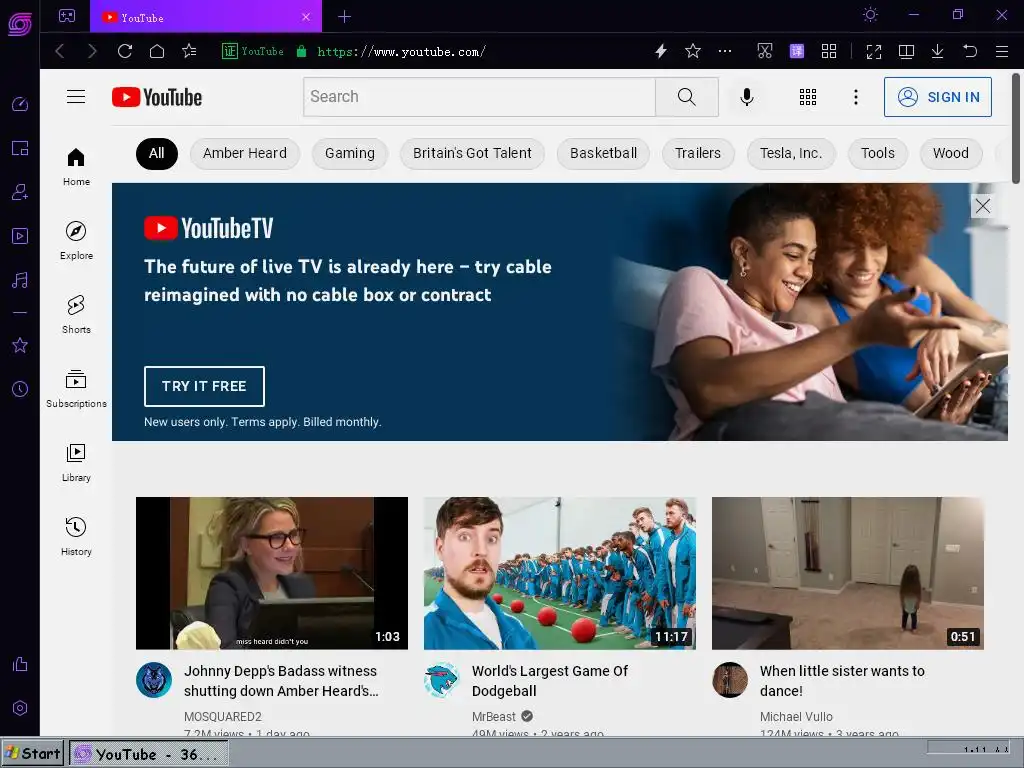Close the YouTube browser tab
1024x768 pixels.
coord(306,17)
